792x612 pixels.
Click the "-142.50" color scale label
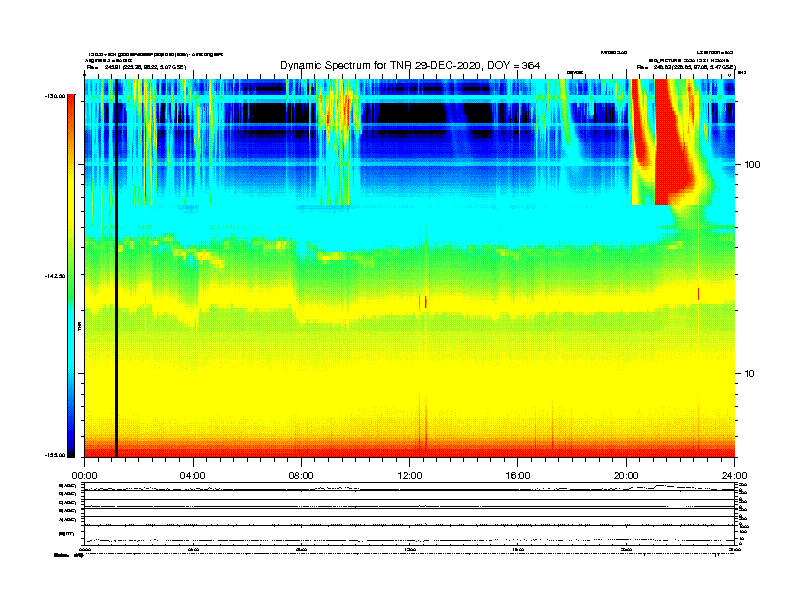(x=55, y=276)
